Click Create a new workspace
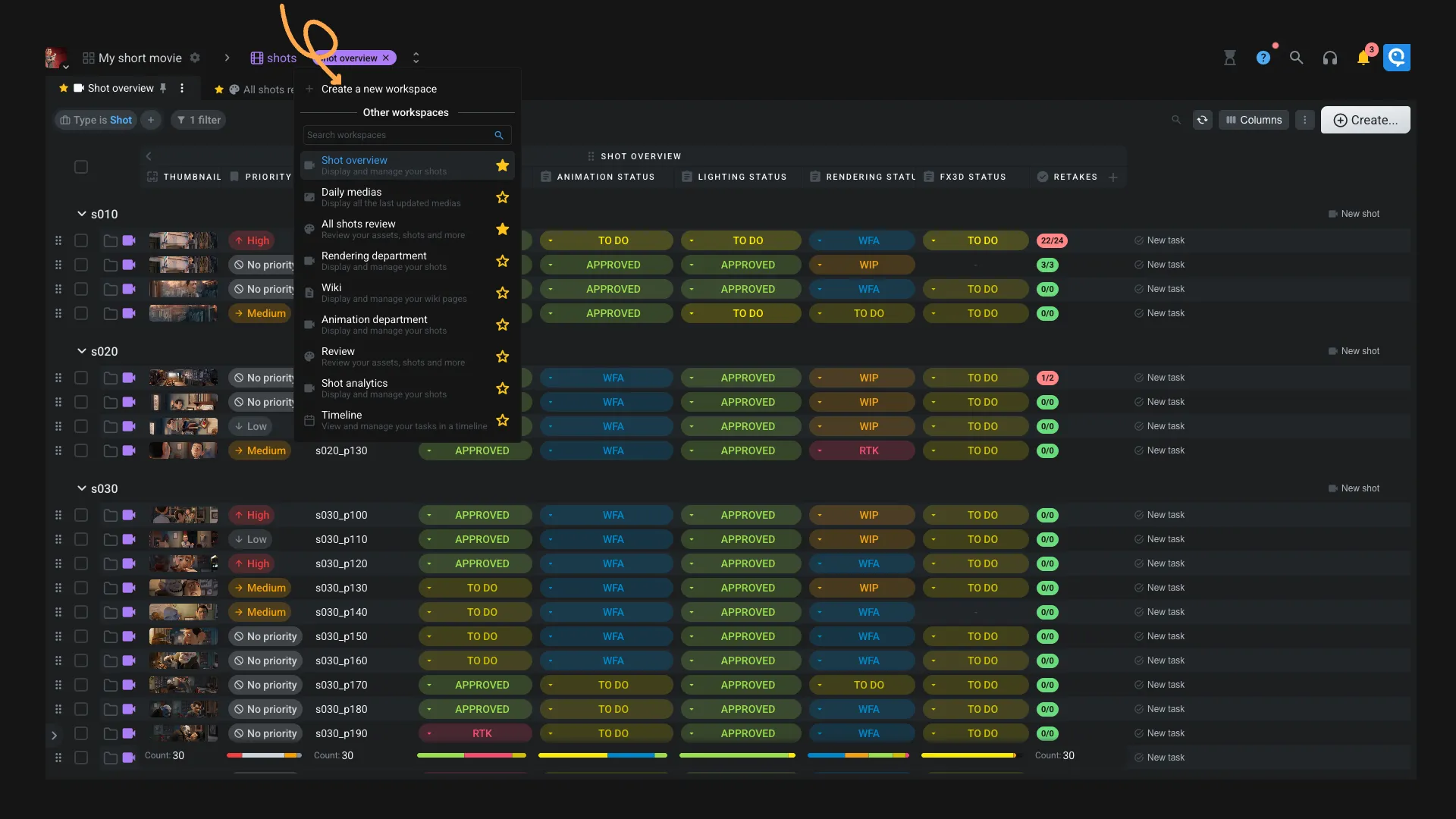The width and height of the screenshot is (1456, 819). pyautogui.click(x=378, y=89)
